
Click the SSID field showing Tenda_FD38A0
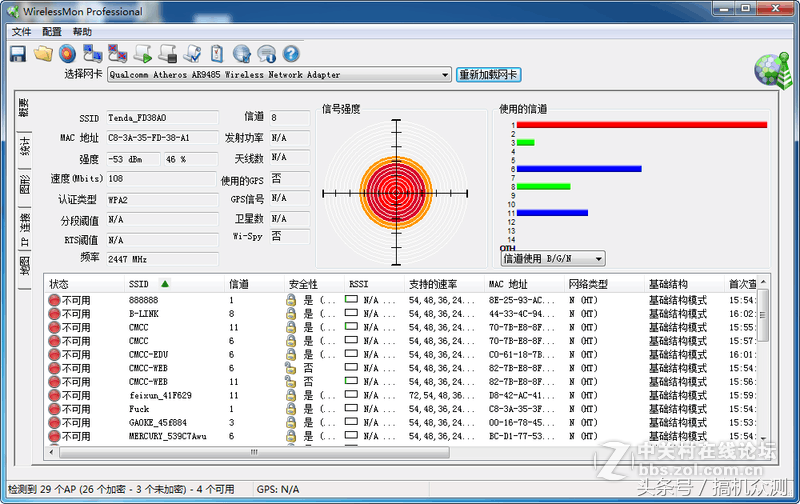click(162, 118)
